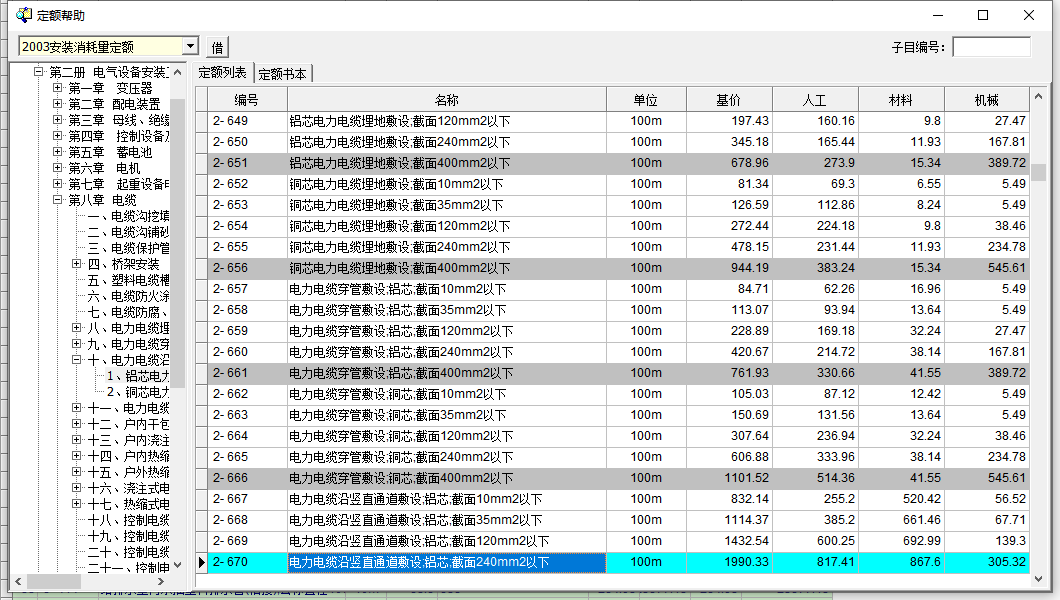
Task: Expand the 第五章 蓄电池 node
Action: point(57,152)
